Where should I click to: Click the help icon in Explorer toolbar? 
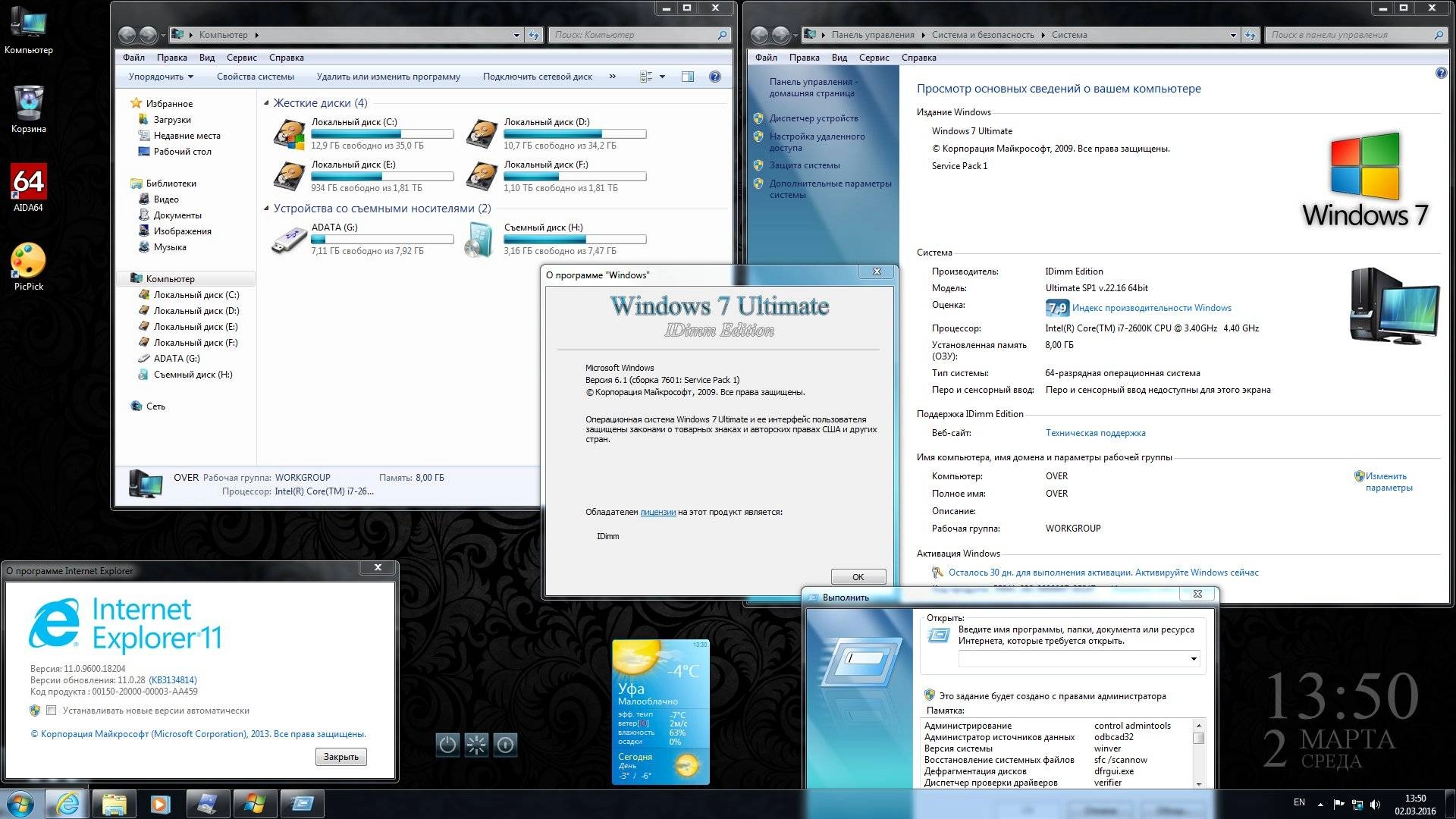tap(714, 77)
